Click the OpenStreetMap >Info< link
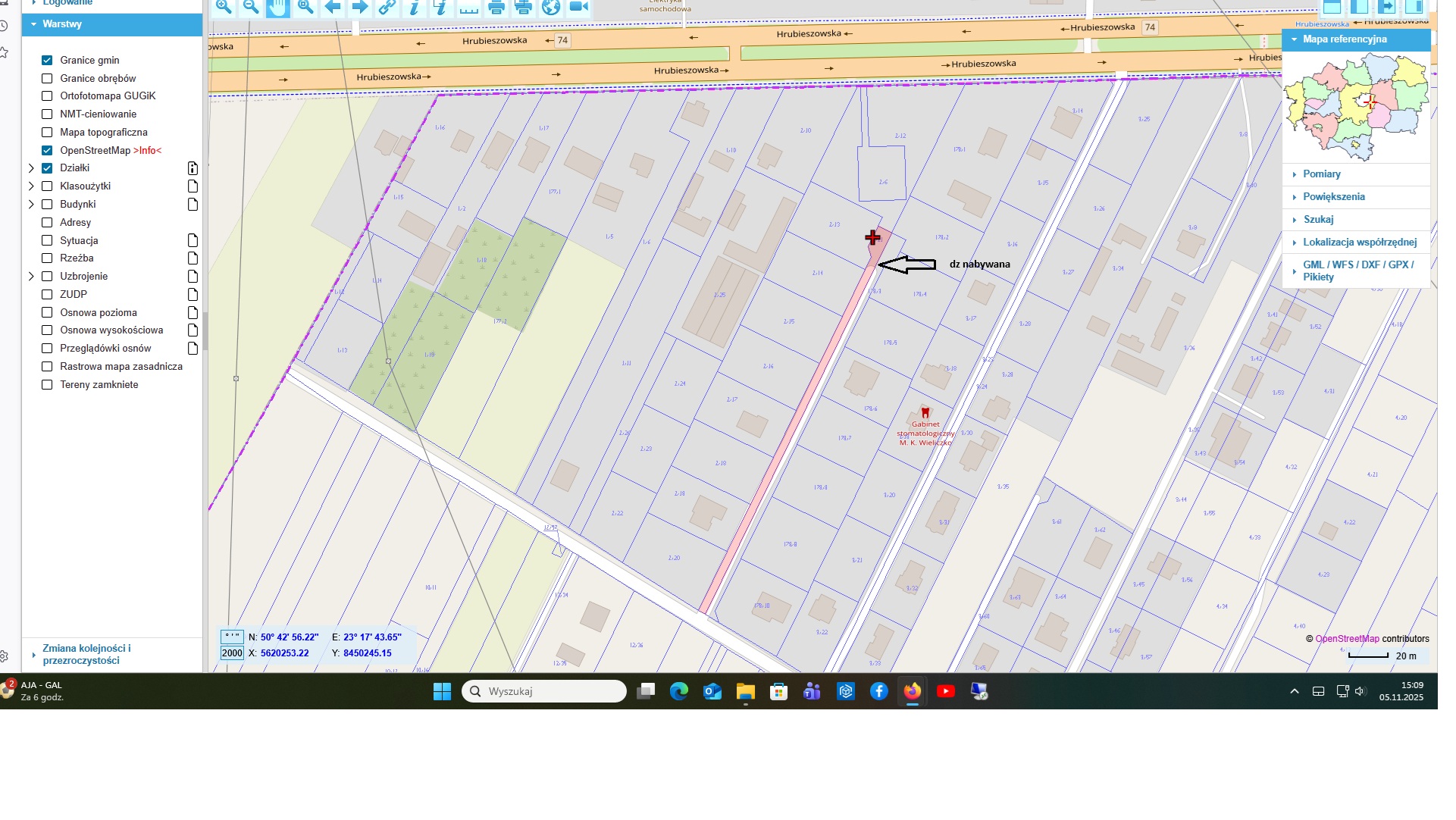 [x=148, y=151]
